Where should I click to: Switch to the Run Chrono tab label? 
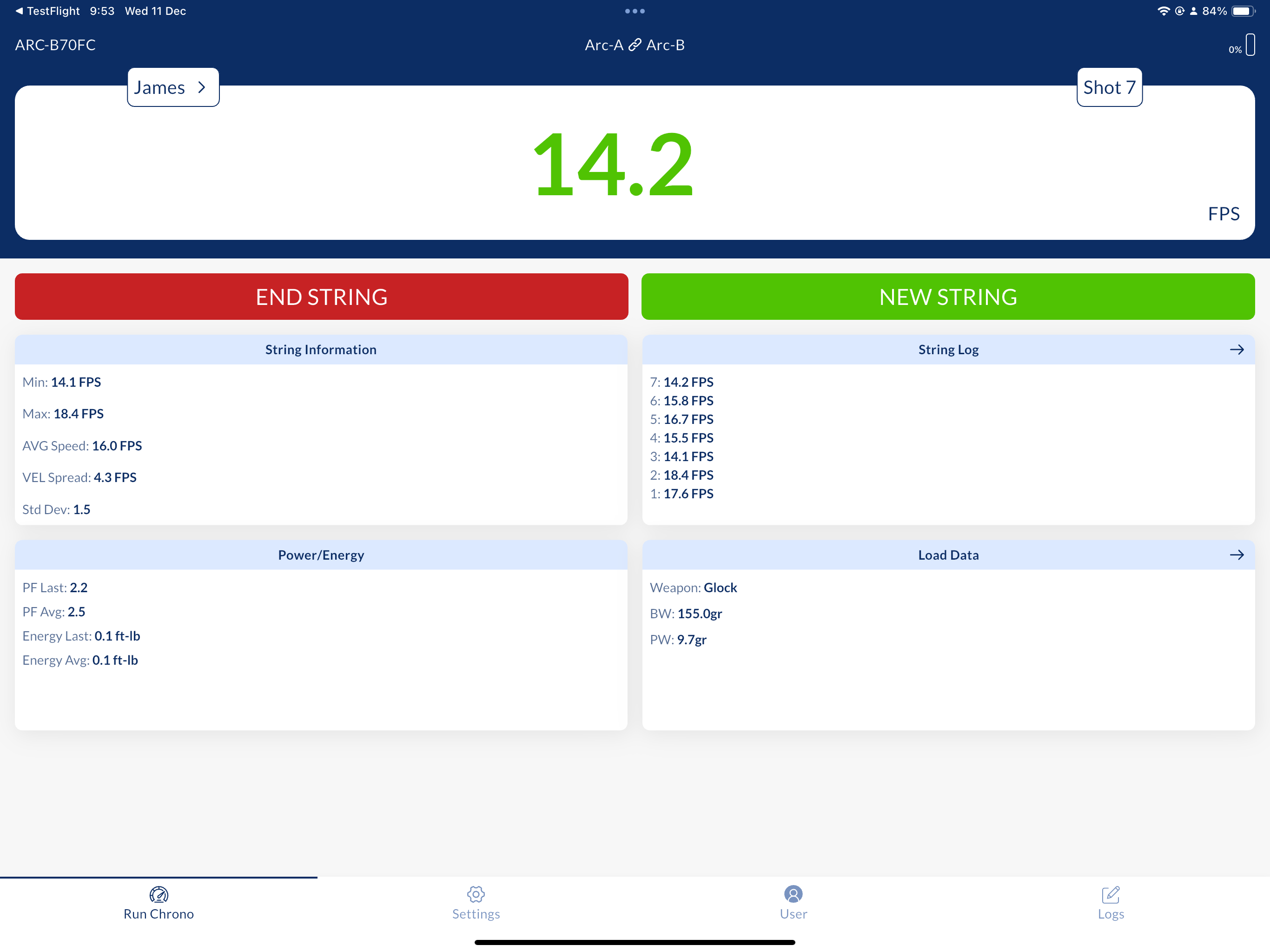click(159, 913)
